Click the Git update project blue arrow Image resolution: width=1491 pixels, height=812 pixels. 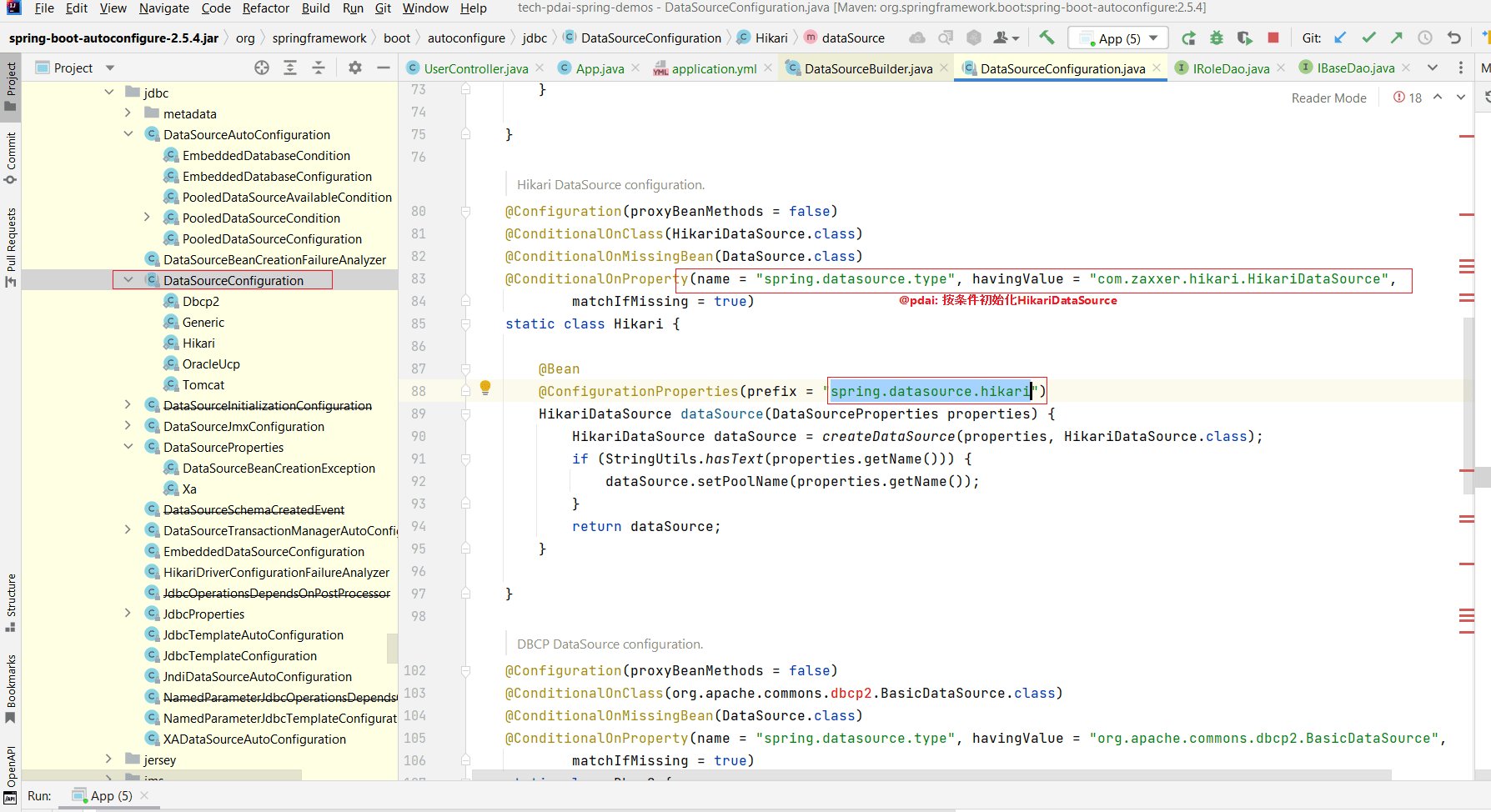pyautogui.click(x=1340, y=38)
